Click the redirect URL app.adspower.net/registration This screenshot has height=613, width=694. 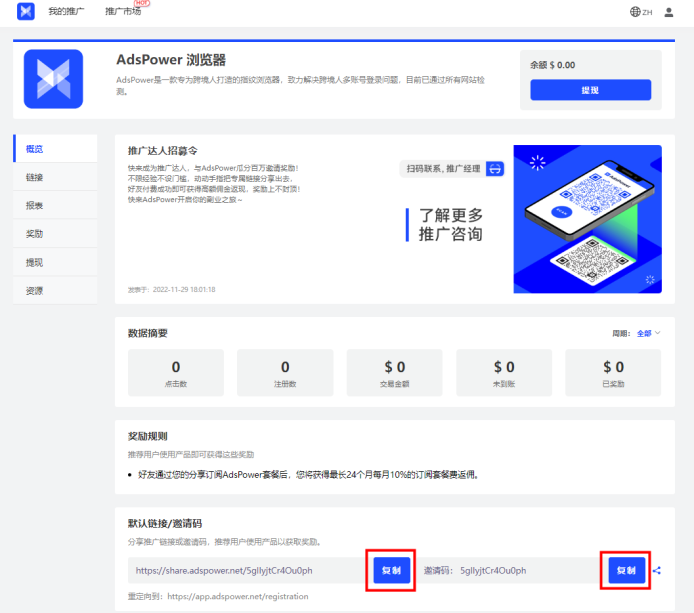[x=238, y=597]
